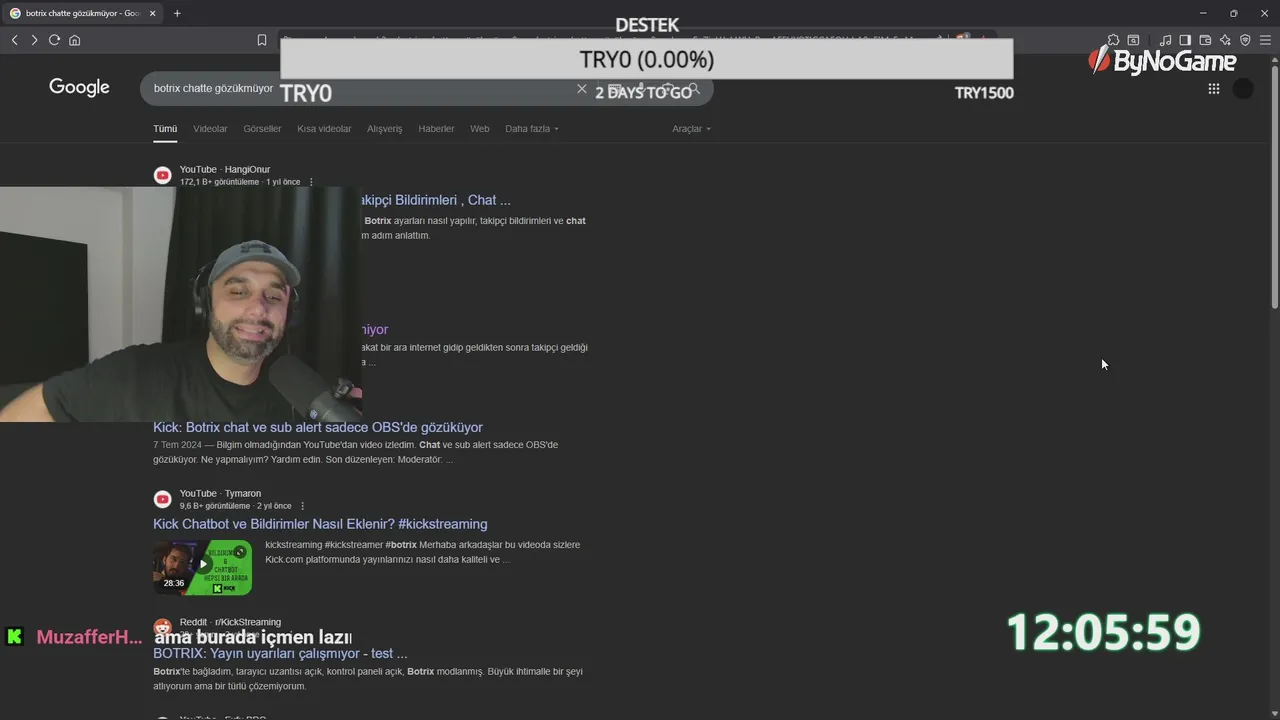
Task: Open three-dot menu next to Tymaron result
Action: click(302, 506)
